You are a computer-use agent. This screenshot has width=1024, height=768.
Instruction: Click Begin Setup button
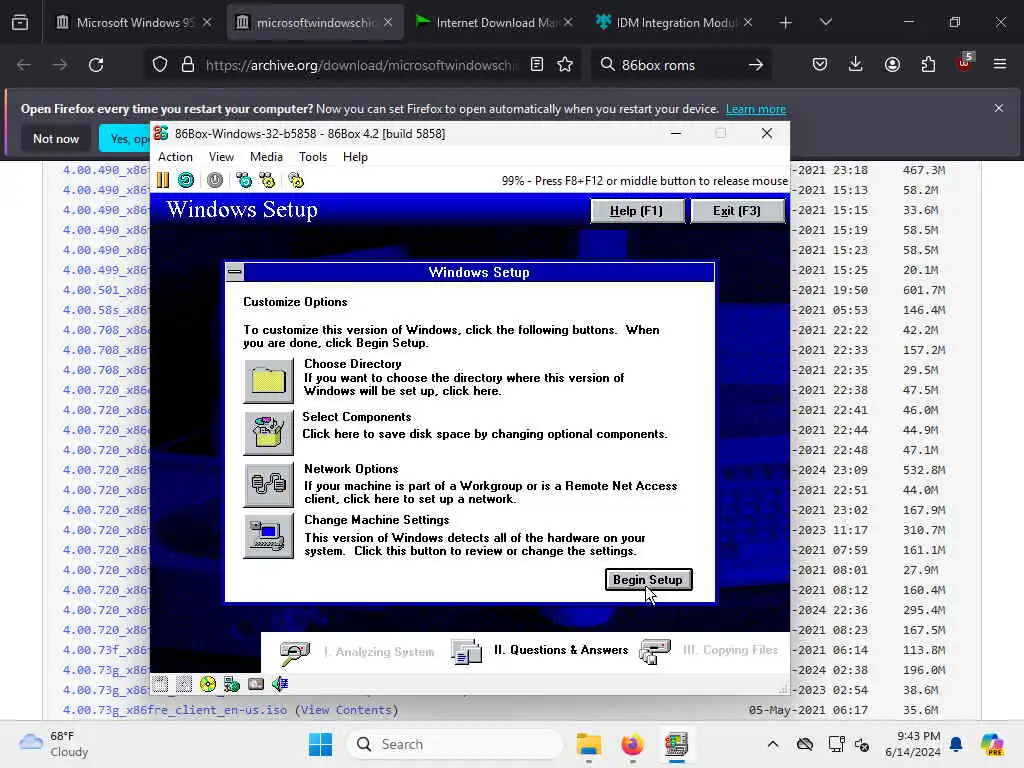click(648, 579)
